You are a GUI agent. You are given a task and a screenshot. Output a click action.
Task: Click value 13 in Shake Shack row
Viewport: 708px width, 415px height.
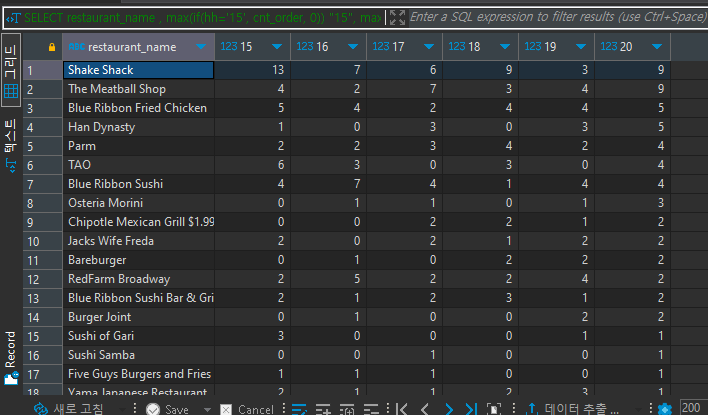point(252,70)
